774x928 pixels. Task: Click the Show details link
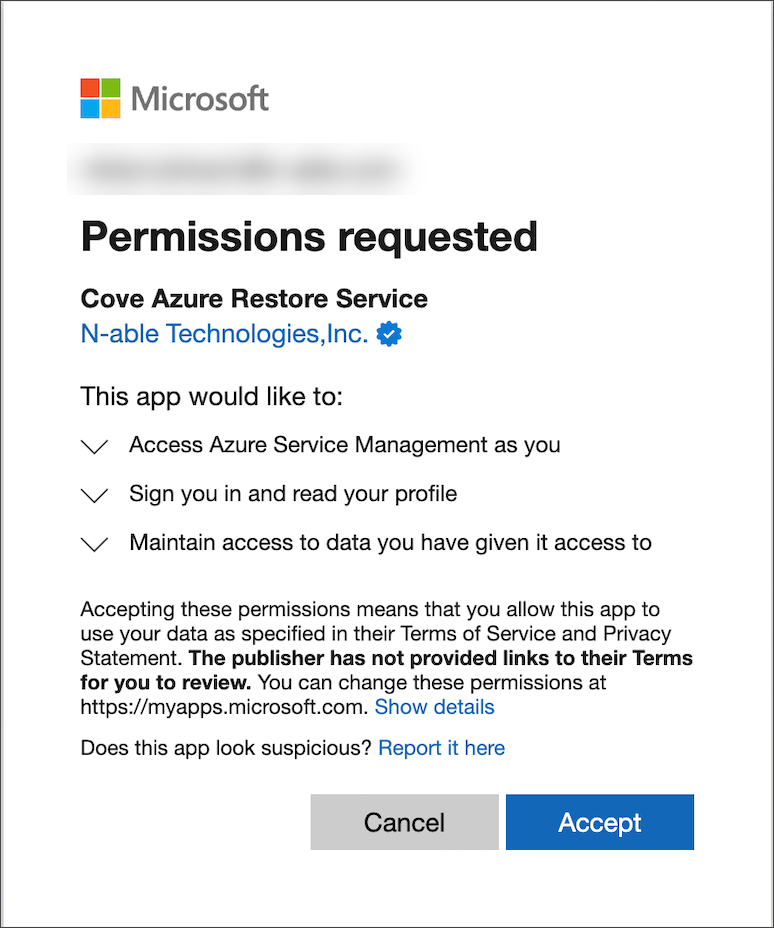pyautogui.click(x=434, y=707)
